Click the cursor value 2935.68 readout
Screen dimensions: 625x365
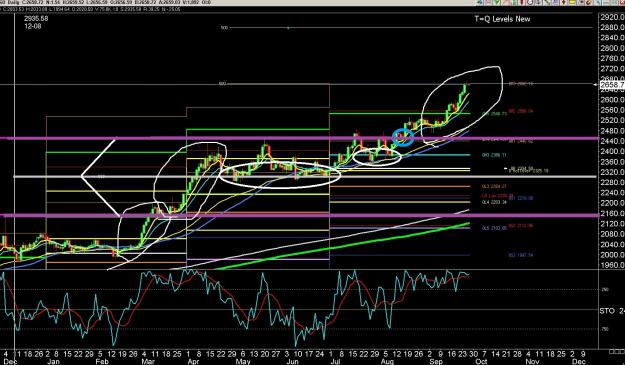coord(36,19)
